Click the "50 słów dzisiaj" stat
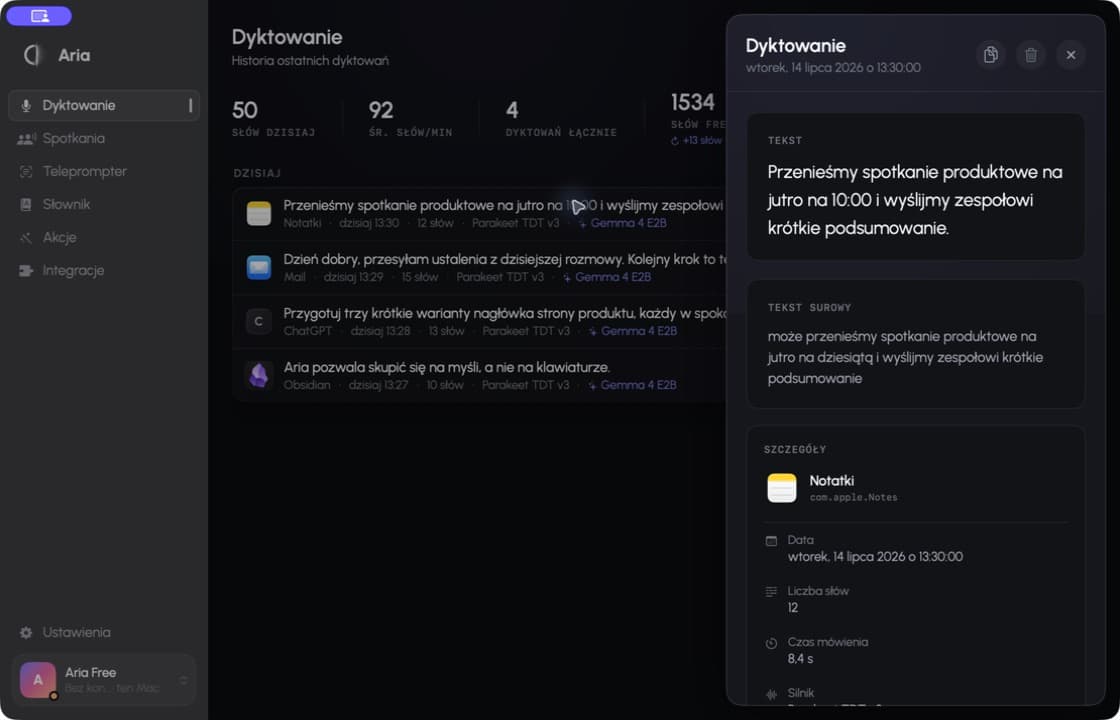The image size is (1120, 720). (274, 119)
